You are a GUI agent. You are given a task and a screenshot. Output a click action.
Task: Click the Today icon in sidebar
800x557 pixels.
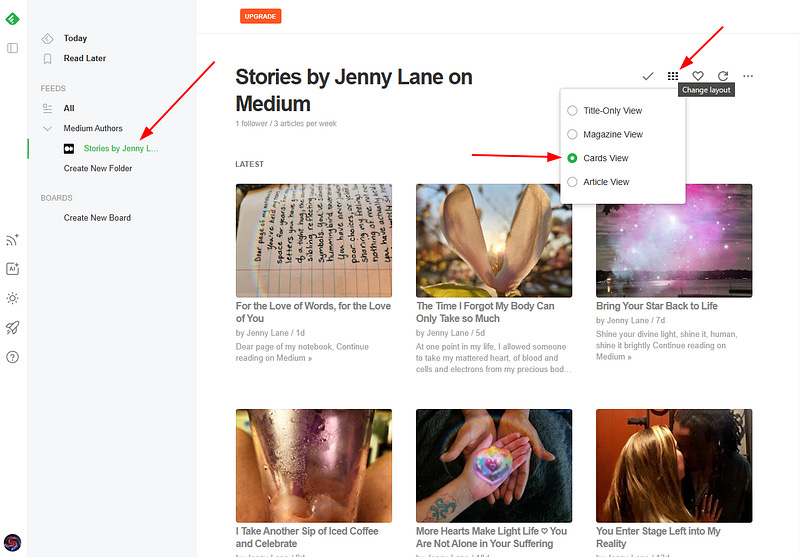[47, 38]
